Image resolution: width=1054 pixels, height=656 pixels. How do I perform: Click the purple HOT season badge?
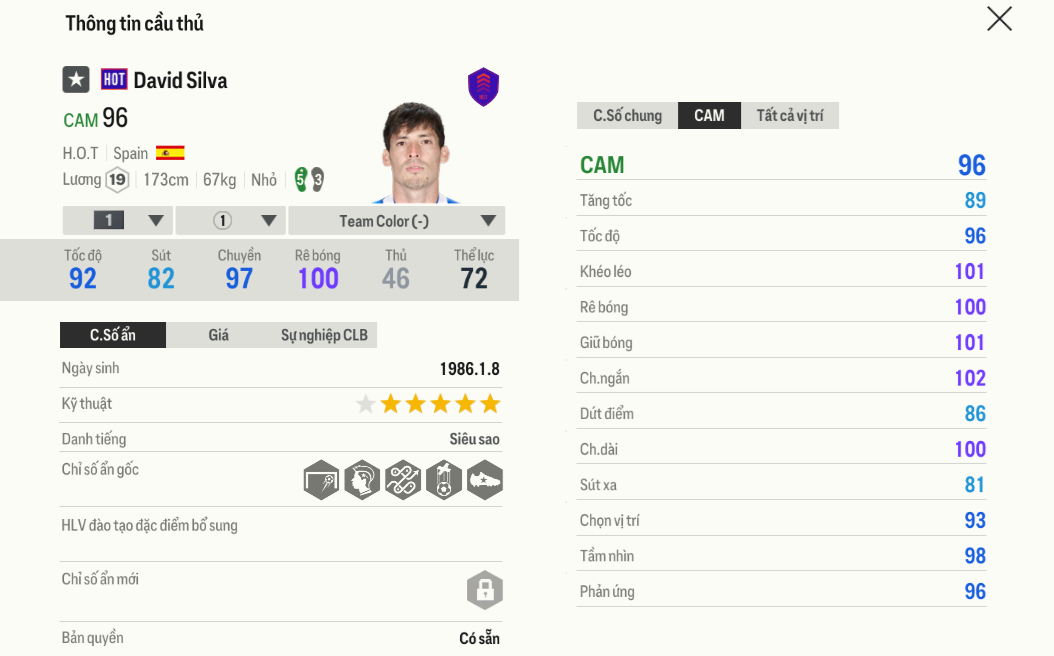coord(114,80)
